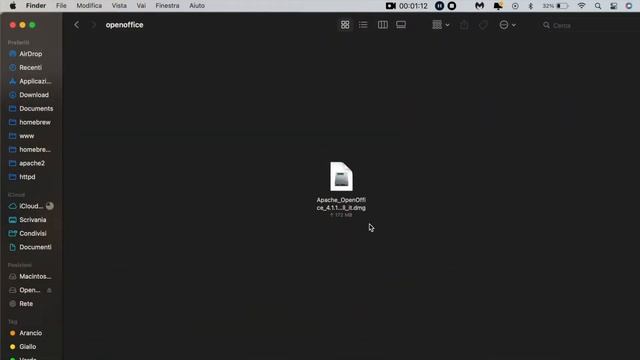Switch Finder to column view
Screen dimensions: 640x360
point(382,25)
